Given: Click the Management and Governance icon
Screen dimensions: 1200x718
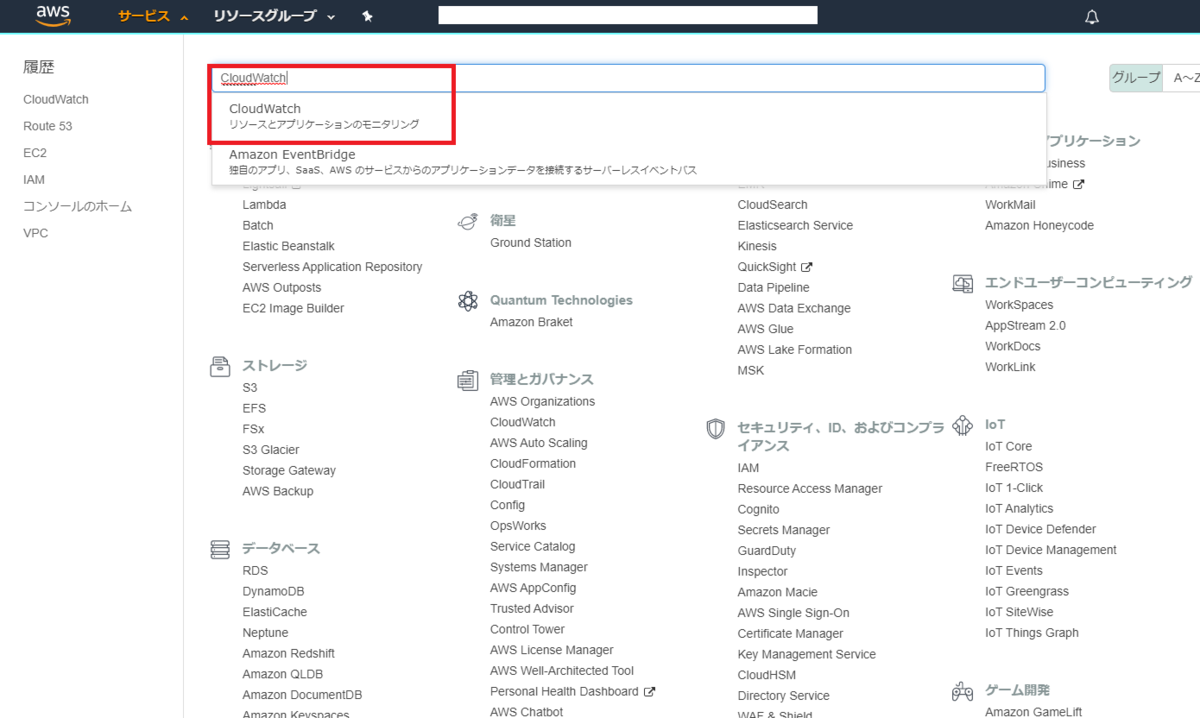Looking at the screenshot, I should click(x=467, y=380).
